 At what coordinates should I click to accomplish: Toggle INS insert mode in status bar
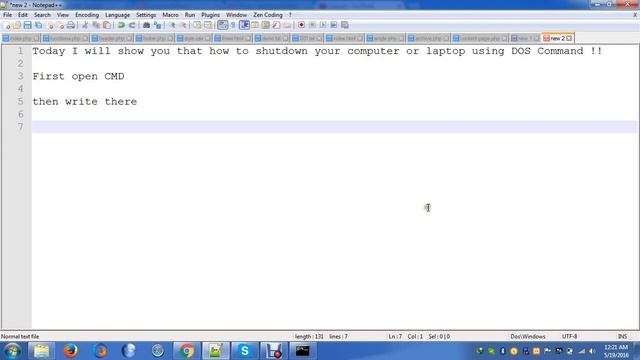pyautogui.click(x=622, y=336)
